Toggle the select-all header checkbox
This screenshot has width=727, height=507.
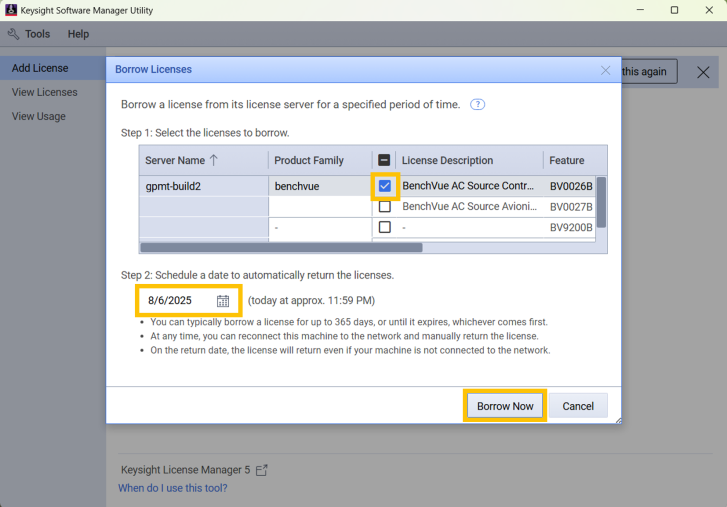coord(384,160)
